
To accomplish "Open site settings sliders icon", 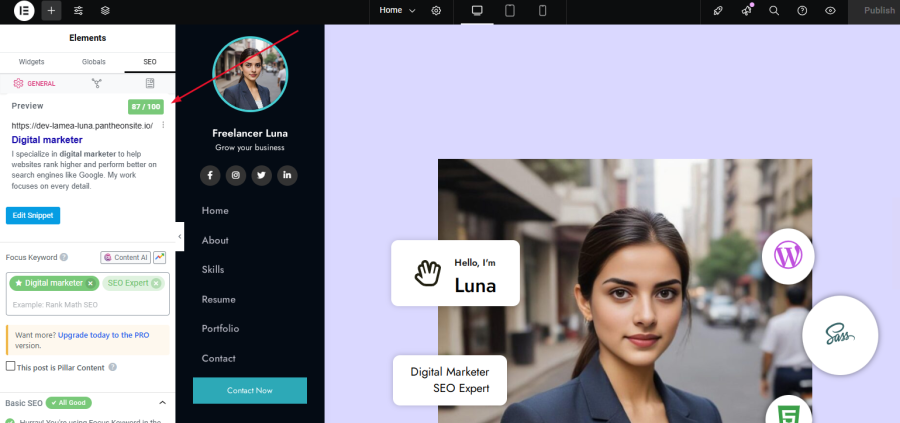I will (78, 10).
